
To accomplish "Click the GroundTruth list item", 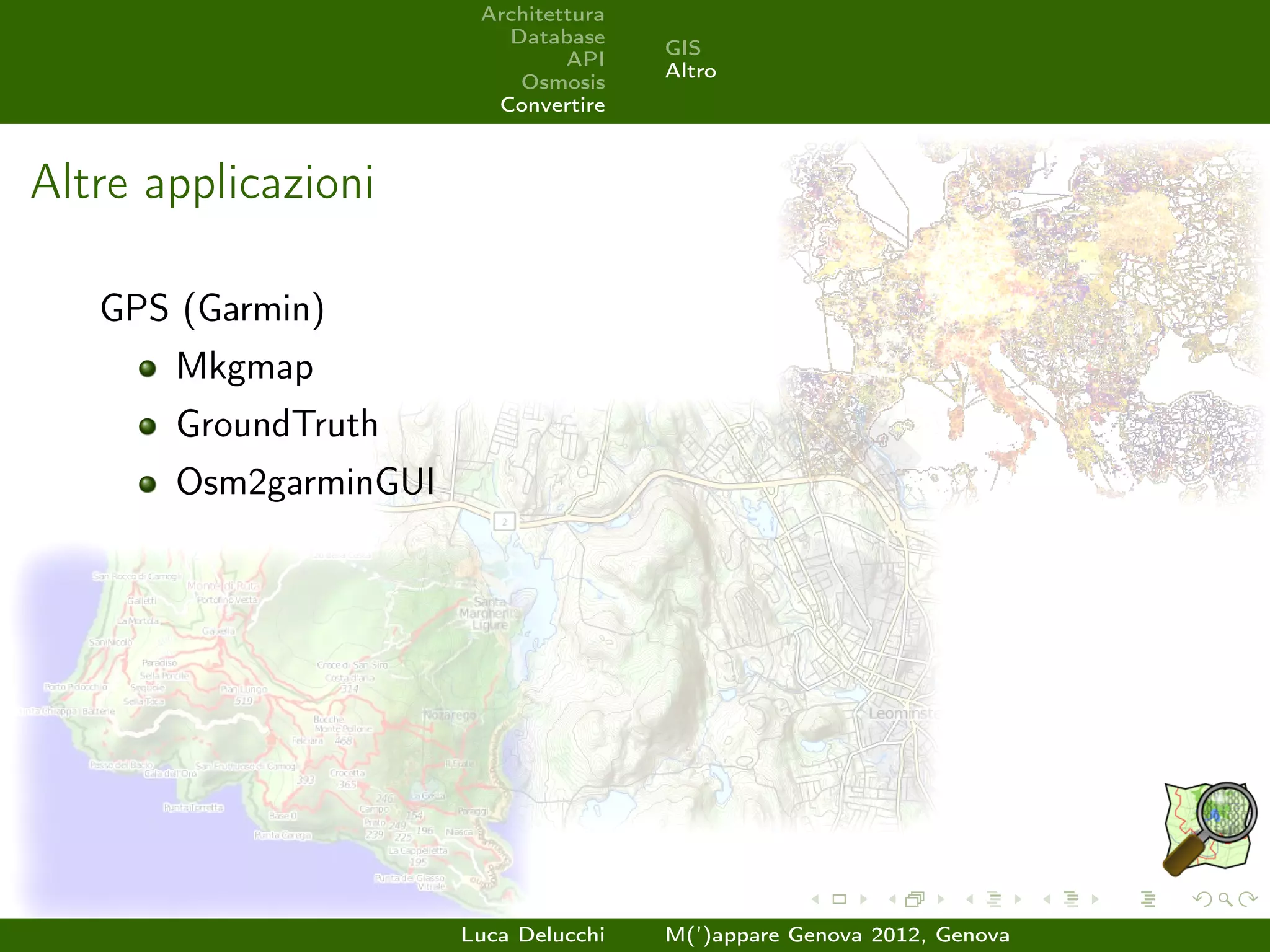I will pos(277,424).
